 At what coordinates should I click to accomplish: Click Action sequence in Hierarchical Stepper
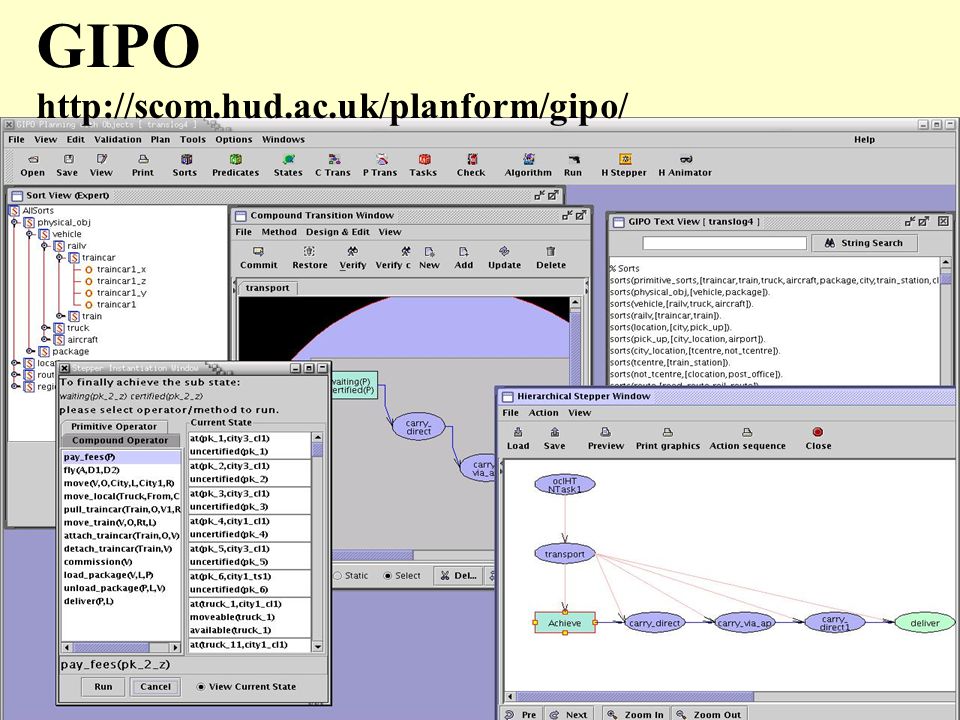(x=748, y=439)
